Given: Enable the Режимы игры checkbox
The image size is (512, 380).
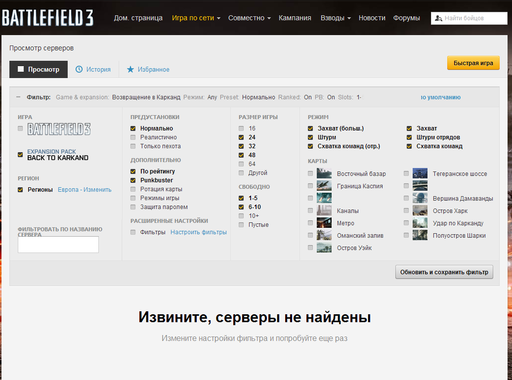Looking at the screenshot, I should coord(133,198).
